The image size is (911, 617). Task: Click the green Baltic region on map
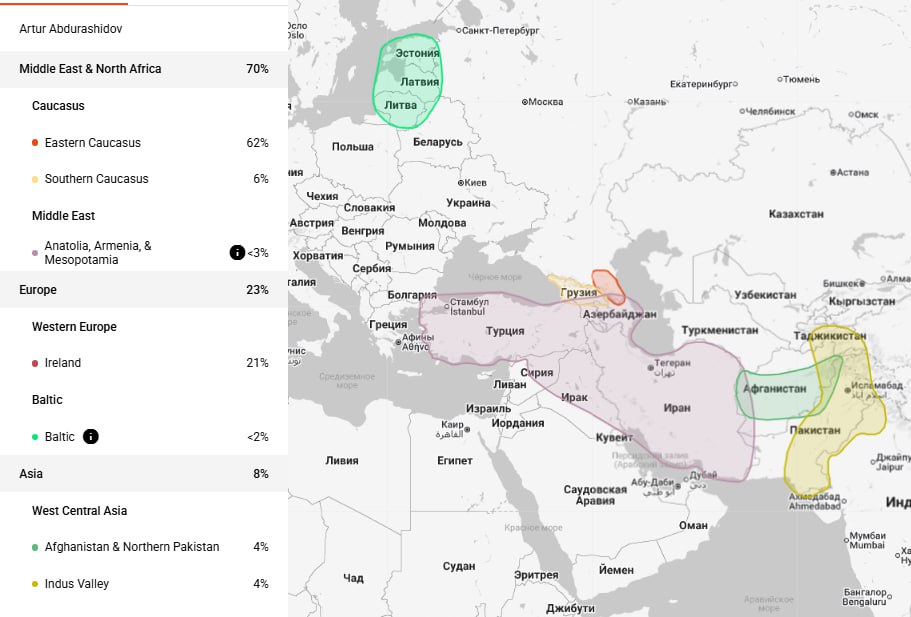[x=407, y=80]
